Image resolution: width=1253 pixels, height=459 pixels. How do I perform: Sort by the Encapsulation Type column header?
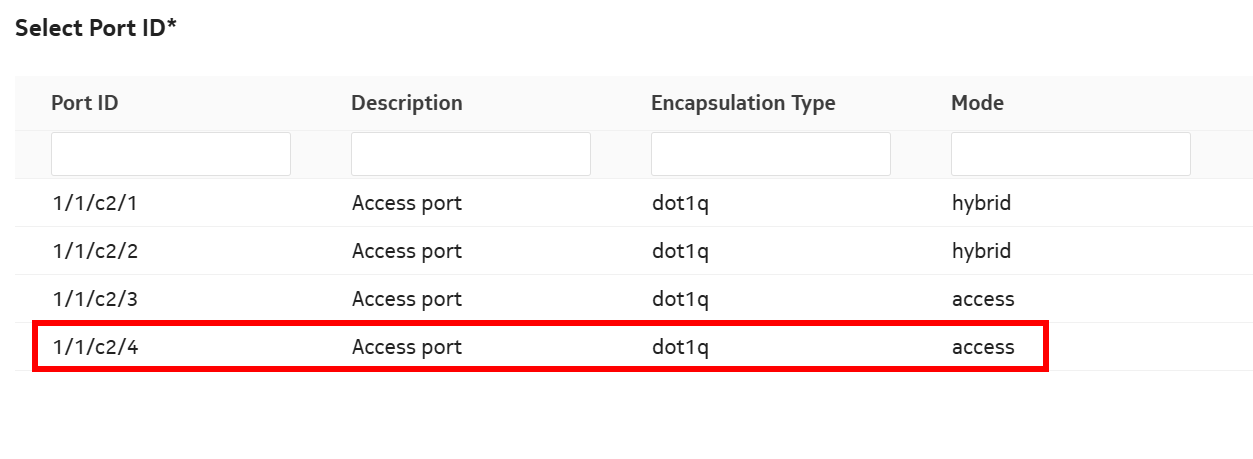(742, 103)
